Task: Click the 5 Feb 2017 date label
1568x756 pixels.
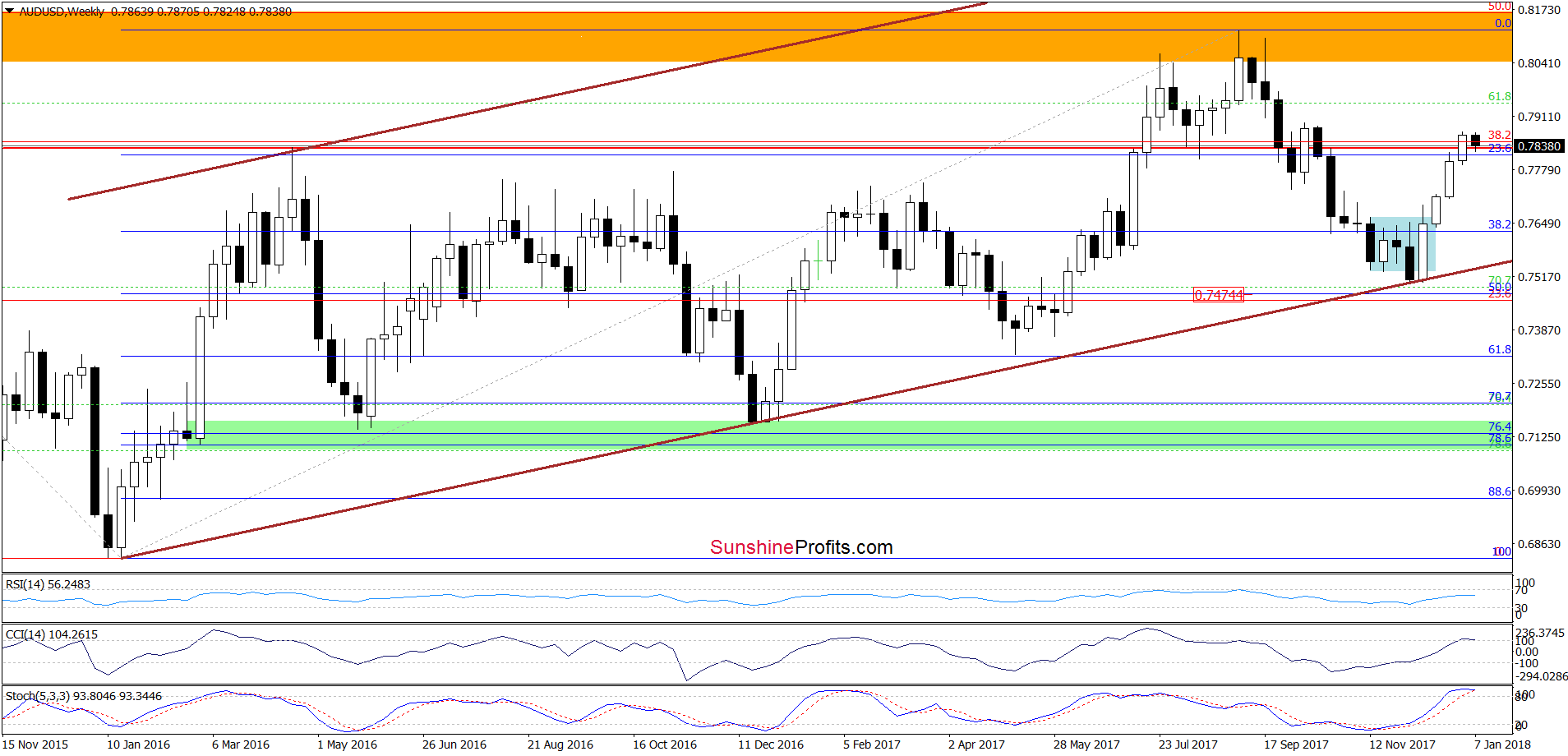Action: tap(872, 744)
